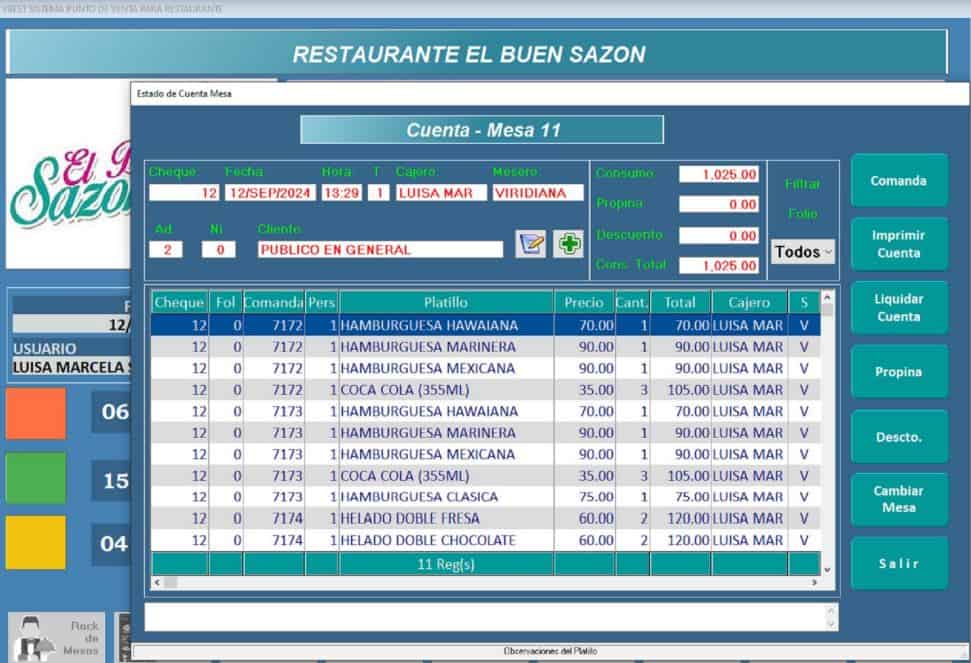The height and width of the screenshot is (663, 971).
Task: Select the green table status swatch
Action: point(36,478)
